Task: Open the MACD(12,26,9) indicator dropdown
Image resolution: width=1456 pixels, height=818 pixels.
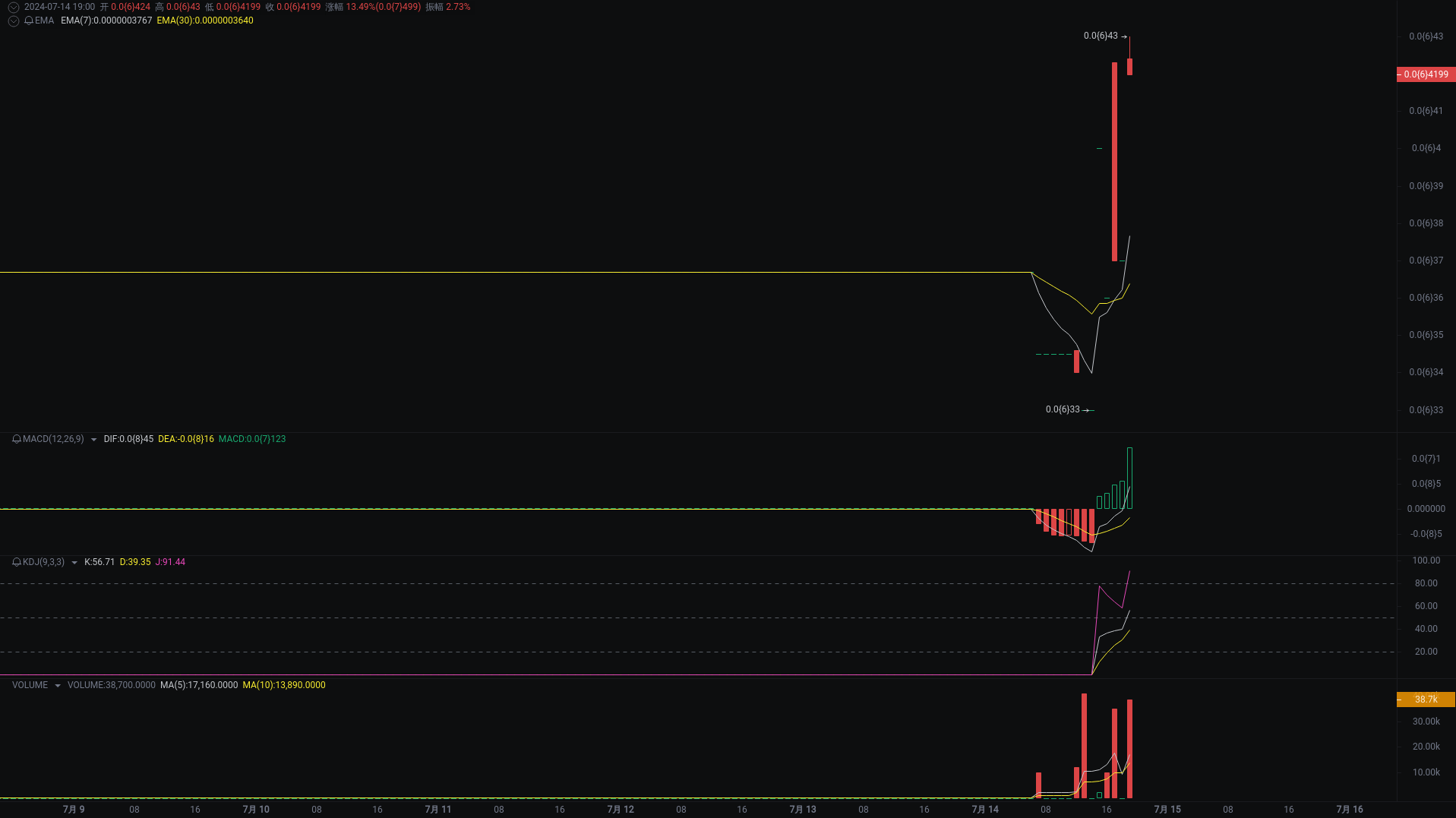Action: pos(93,439)
